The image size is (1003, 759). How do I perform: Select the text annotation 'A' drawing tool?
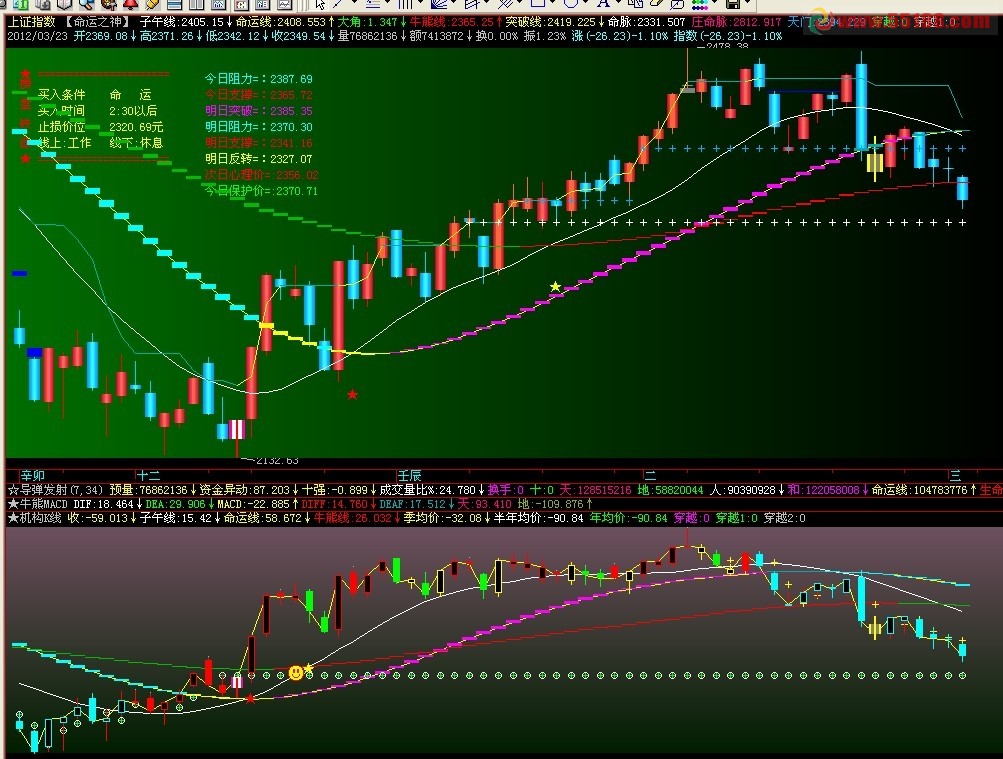coord(603,4)
